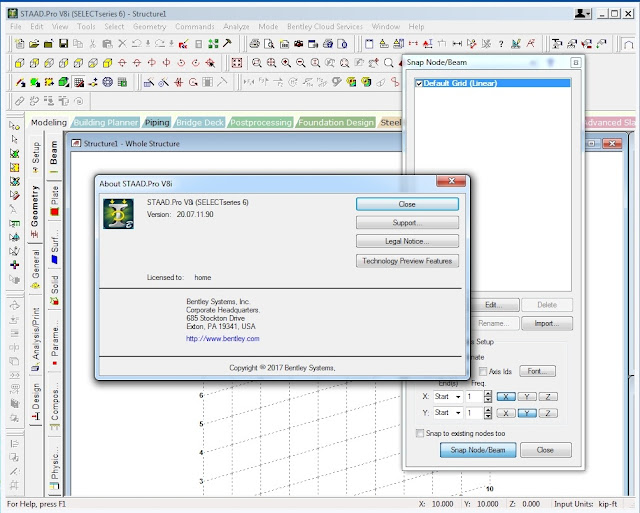Click the Legal Notice... button
640x513 pixels.
pos(407,241)
